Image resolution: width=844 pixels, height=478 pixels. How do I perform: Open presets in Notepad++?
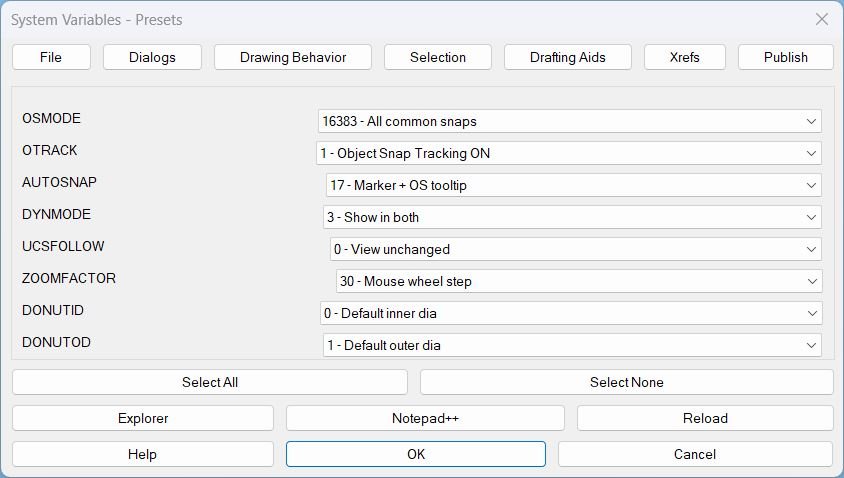coord(425,418)
